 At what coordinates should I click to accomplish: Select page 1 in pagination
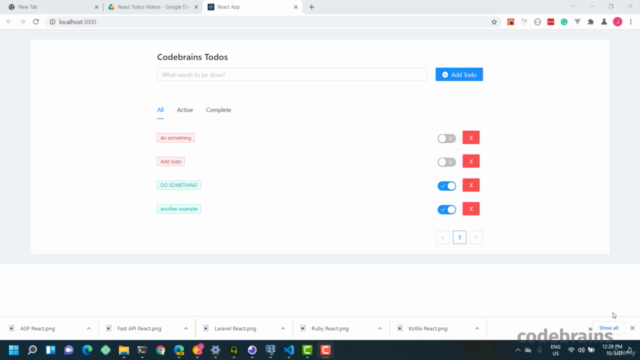click(460, 238)
